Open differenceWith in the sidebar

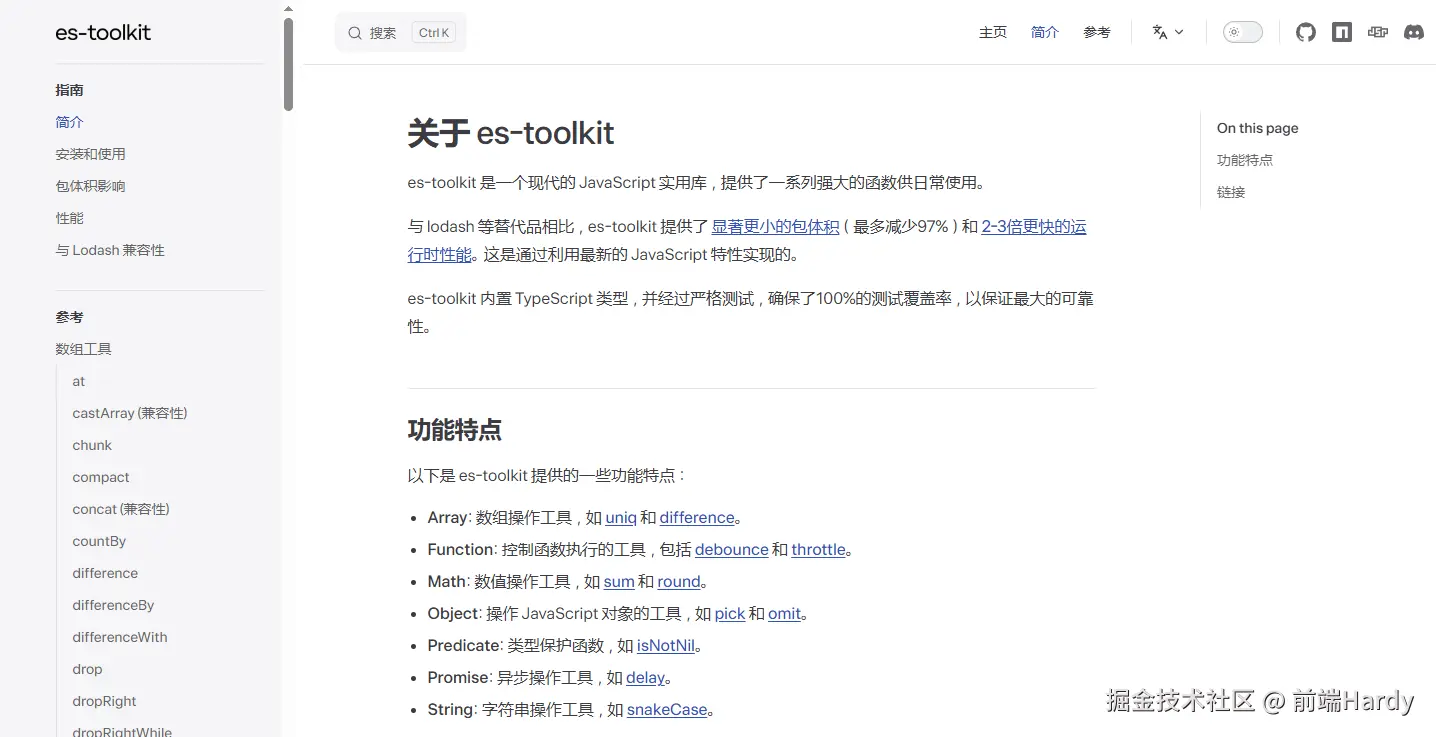coord(120,637)
